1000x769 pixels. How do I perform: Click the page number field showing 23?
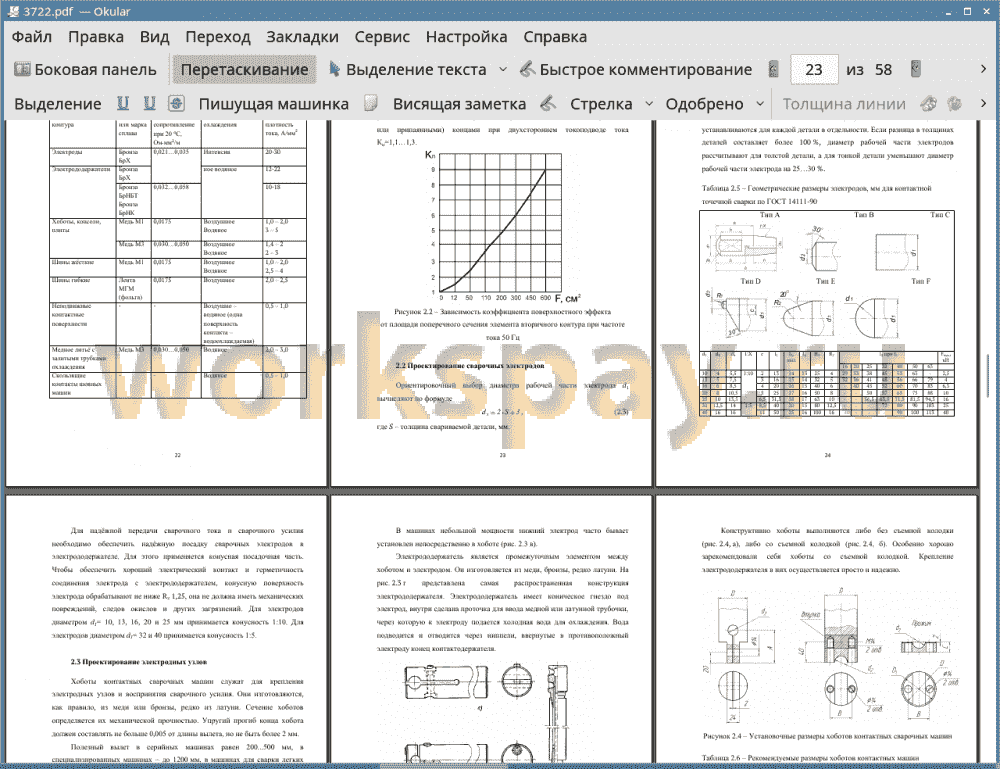814,70
